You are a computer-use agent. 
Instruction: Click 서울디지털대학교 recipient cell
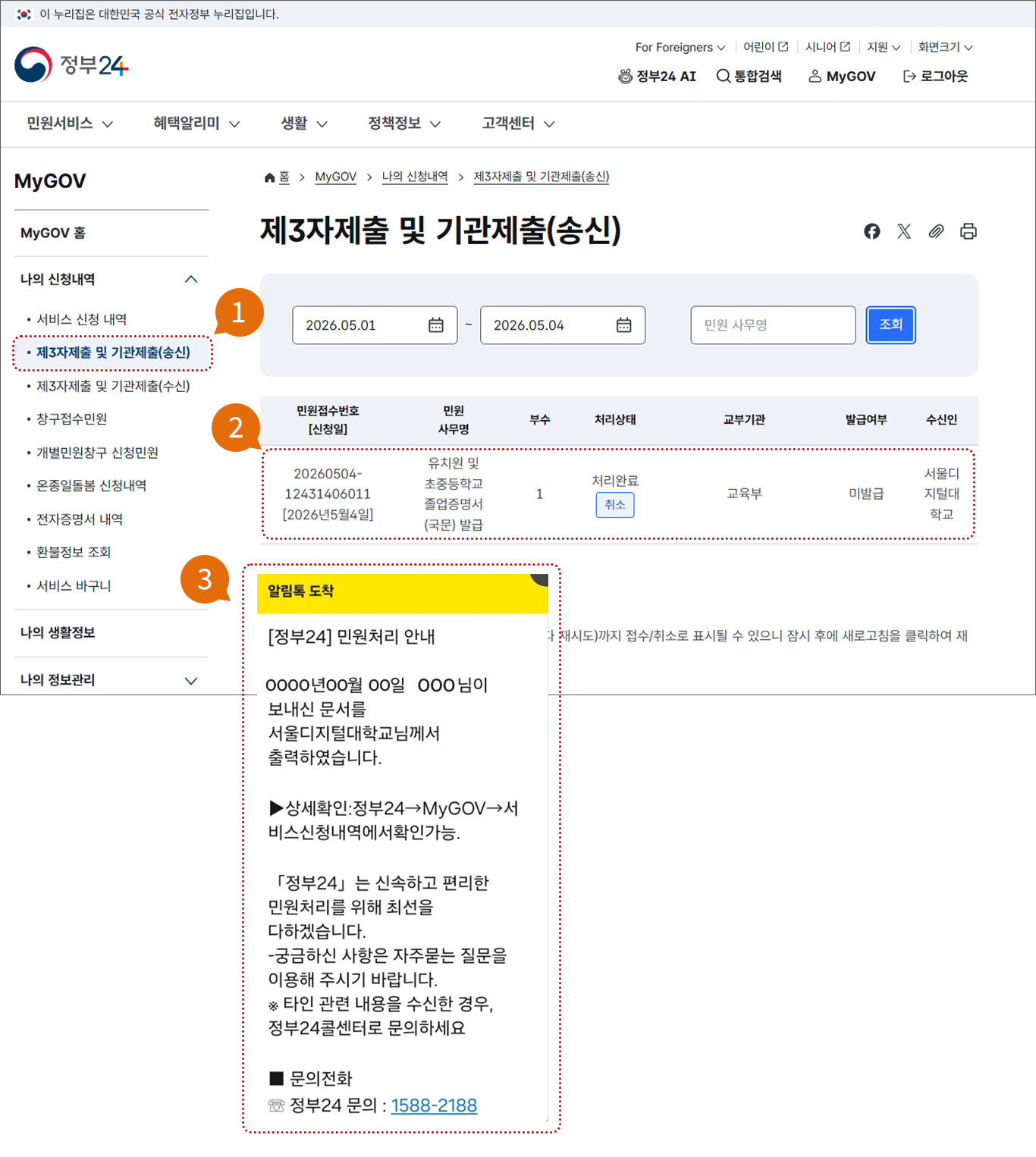tap(942, 494)
